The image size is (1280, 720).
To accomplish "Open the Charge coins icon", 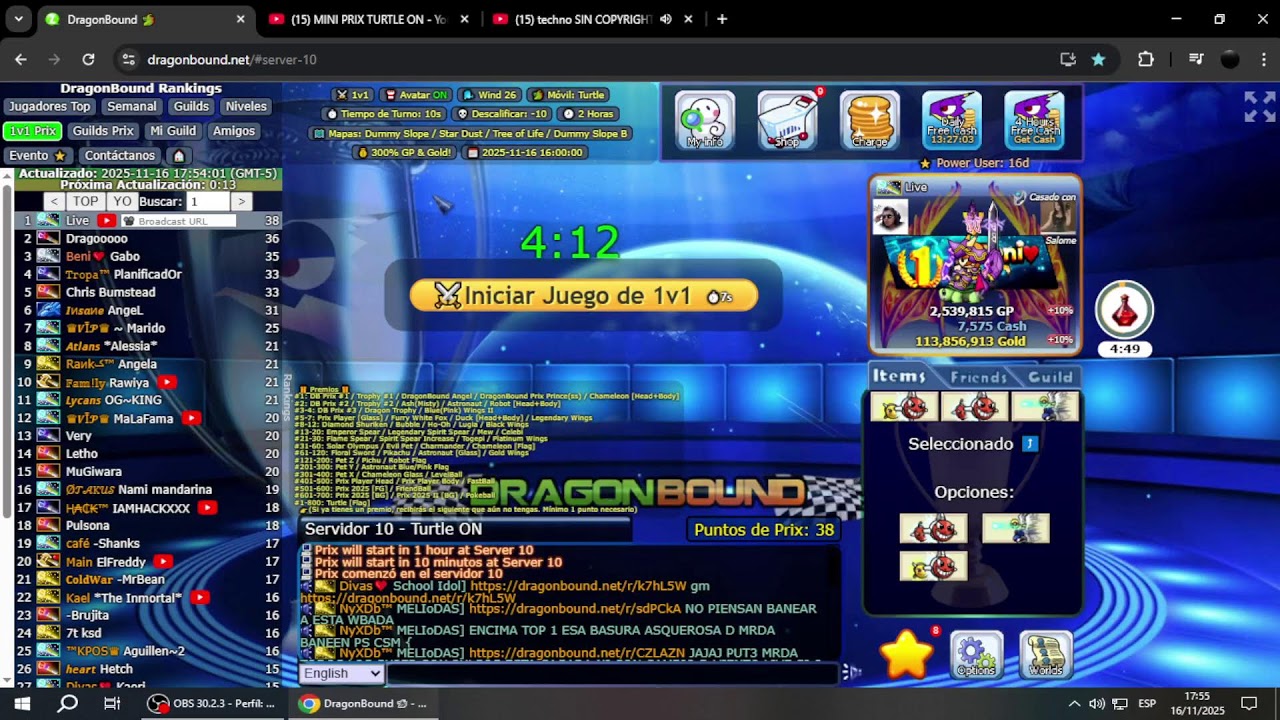I will [x=870, y=120].
